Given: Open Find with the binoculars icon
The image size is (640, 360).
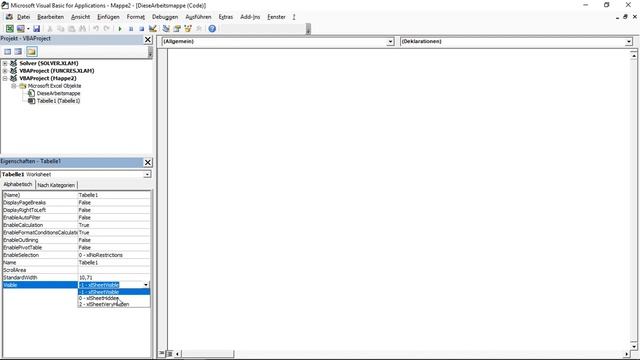Looking at the screenshot, I should coord(82,29).
